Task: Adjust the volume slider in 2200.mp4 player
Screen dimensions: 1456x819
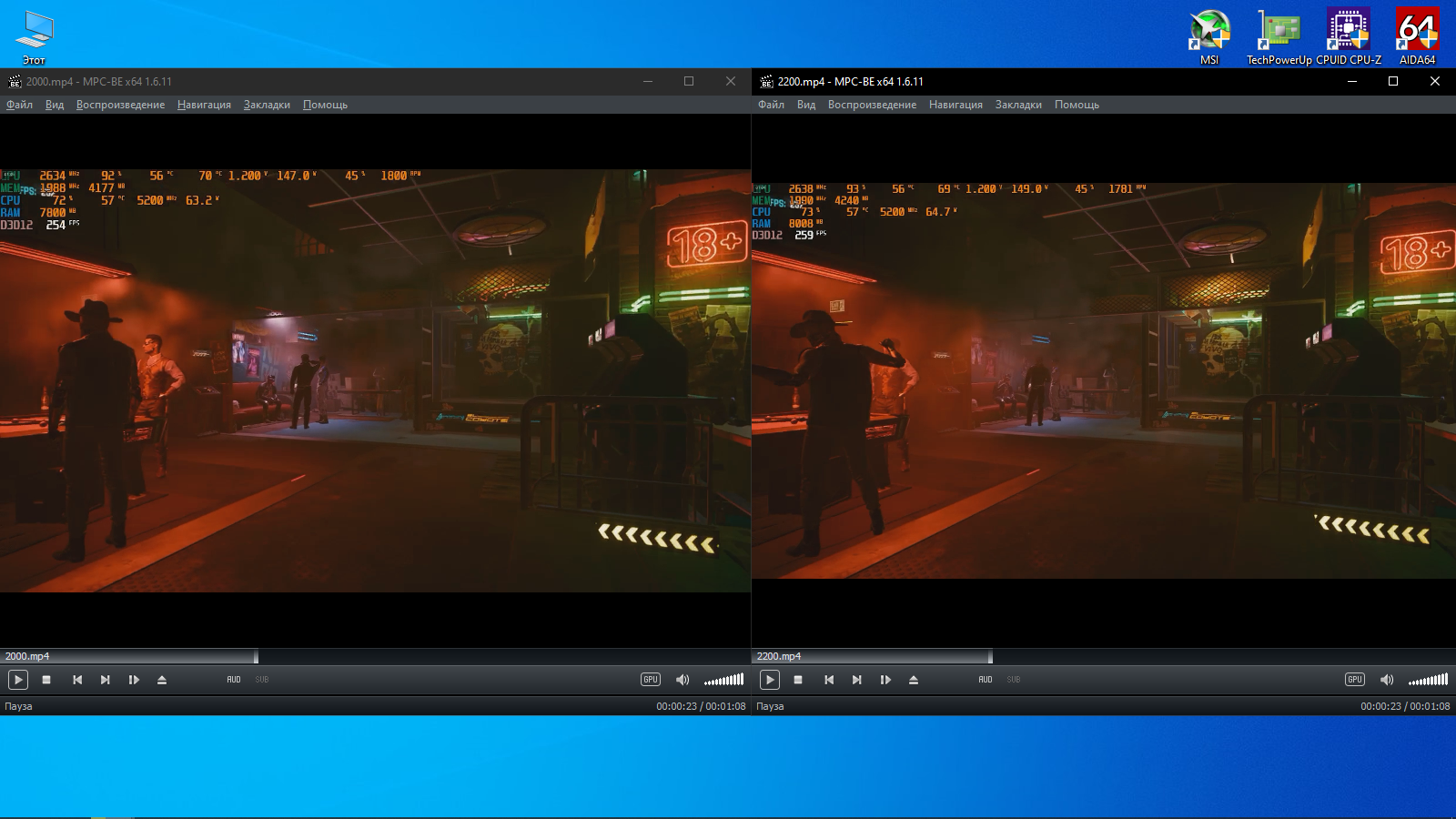Action: tap(1429, 680)
